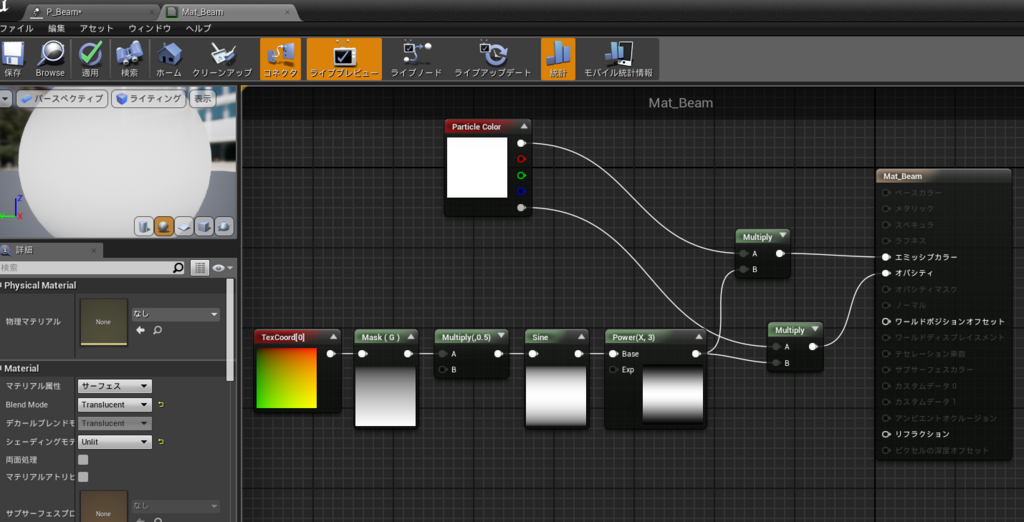The height and width of the screenshot is (522, 1024).
Task: Open the ウィンドウ menu
Action: point(150,29)
